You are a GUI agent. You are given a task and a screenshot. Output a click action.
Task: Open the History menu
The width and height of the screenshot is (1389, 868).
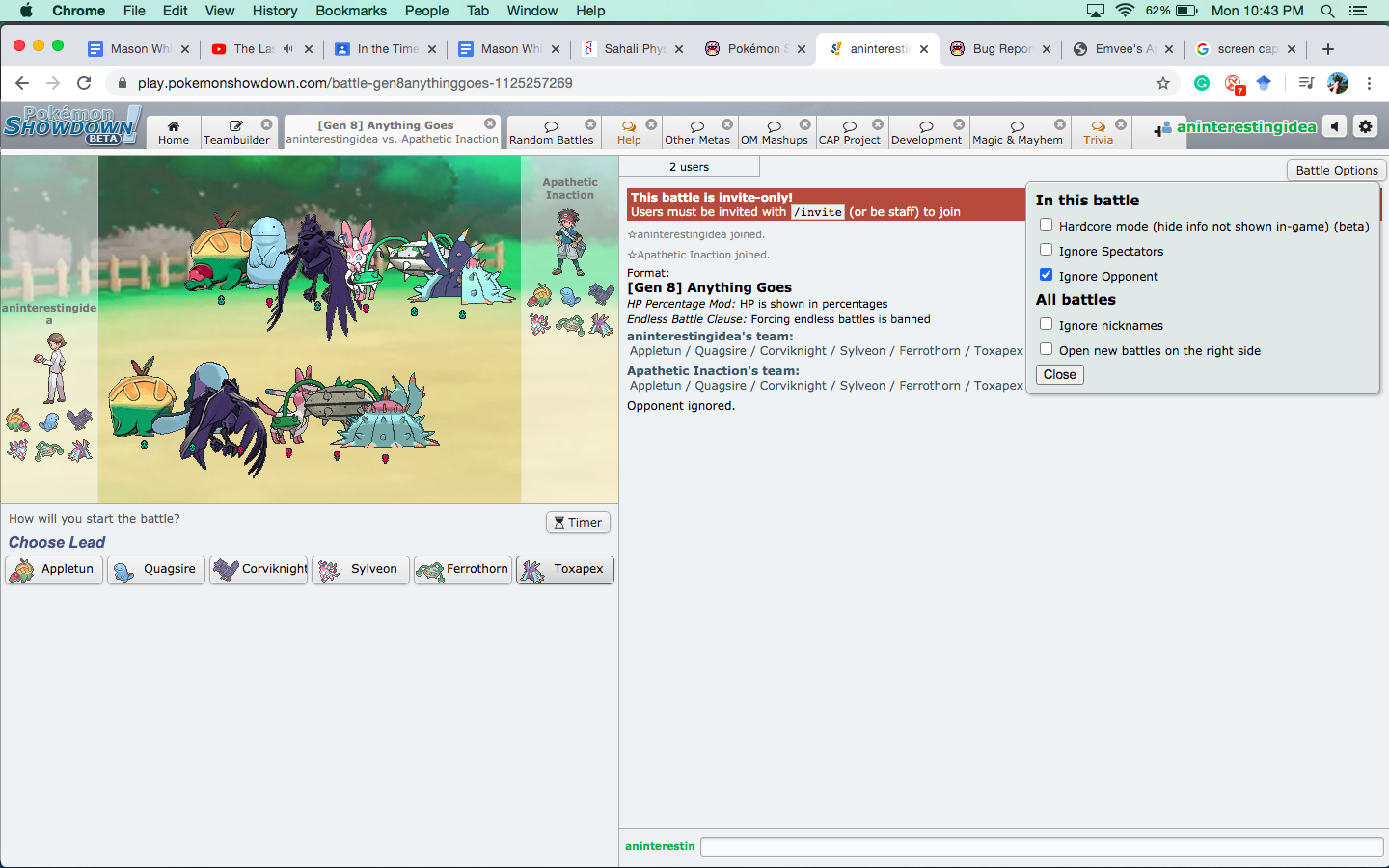coord(275,11)
